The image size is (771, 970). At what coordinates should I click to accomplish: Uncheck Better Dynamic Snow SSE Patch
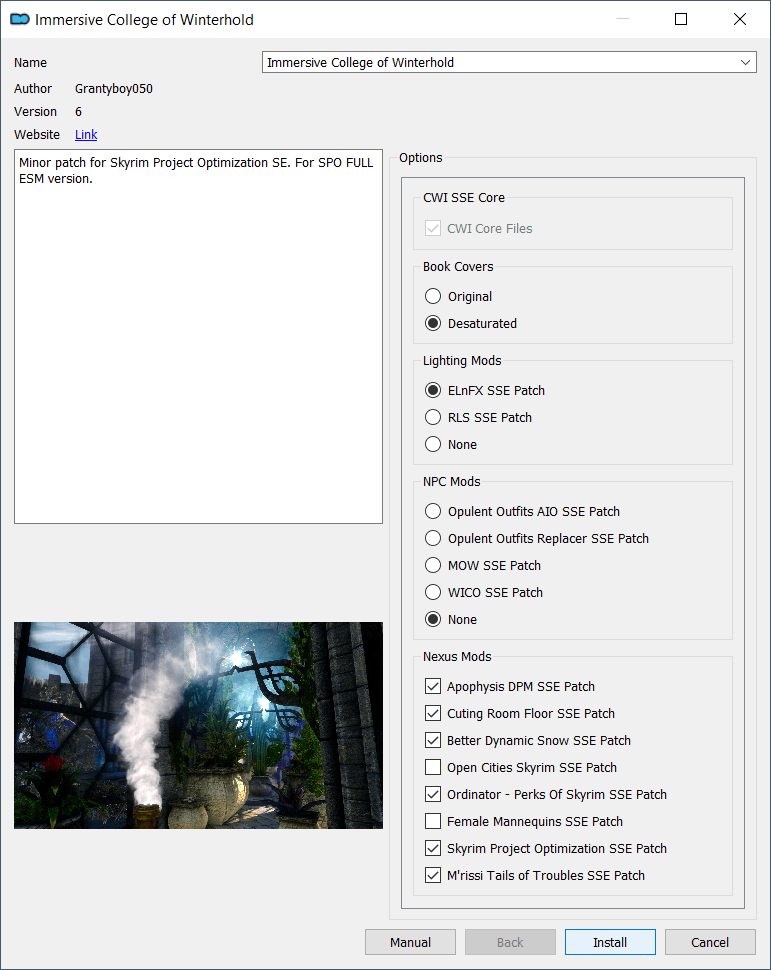[433, 740]
